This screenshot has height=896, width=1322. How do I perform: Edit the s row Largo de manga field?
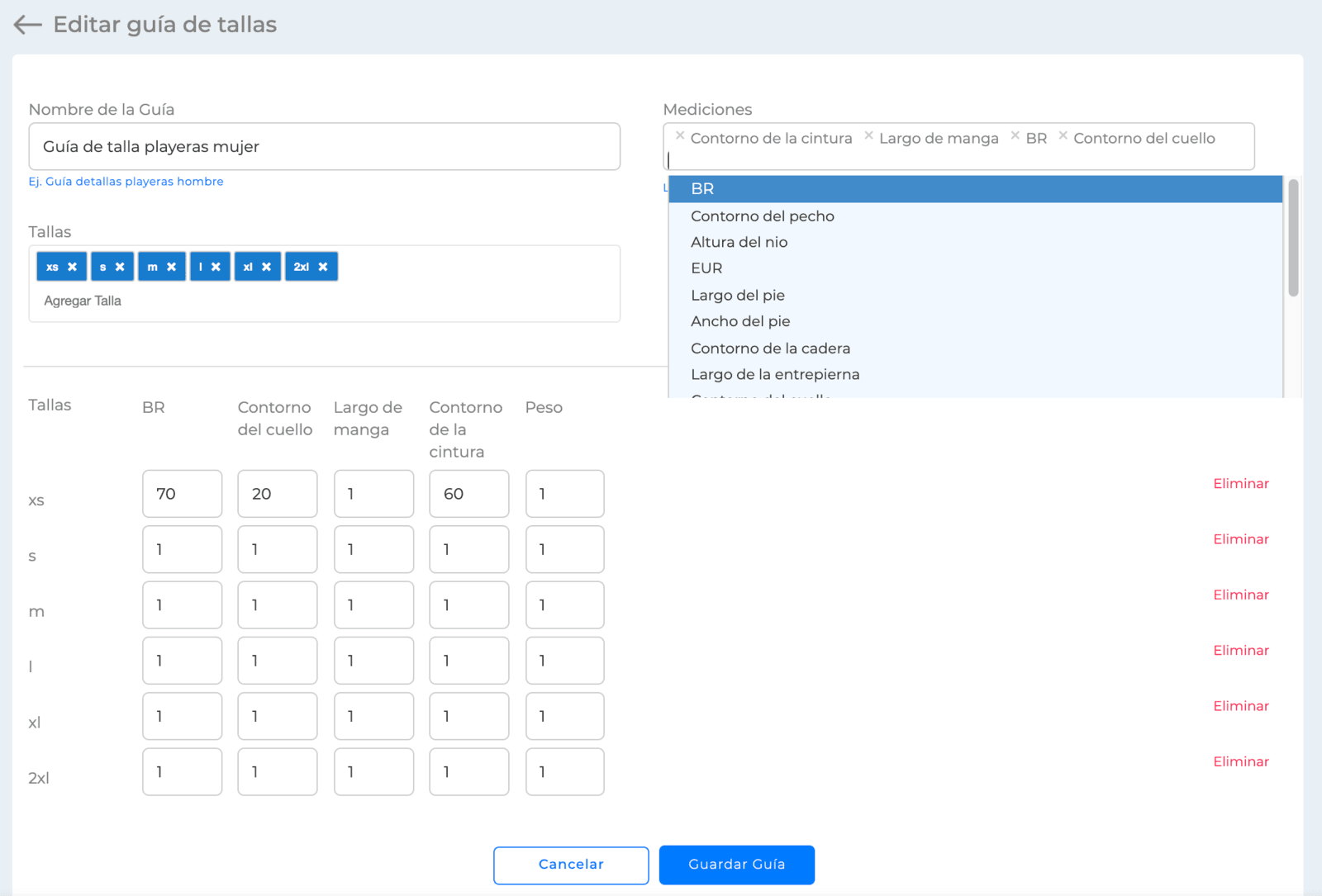tap(373, 549)
